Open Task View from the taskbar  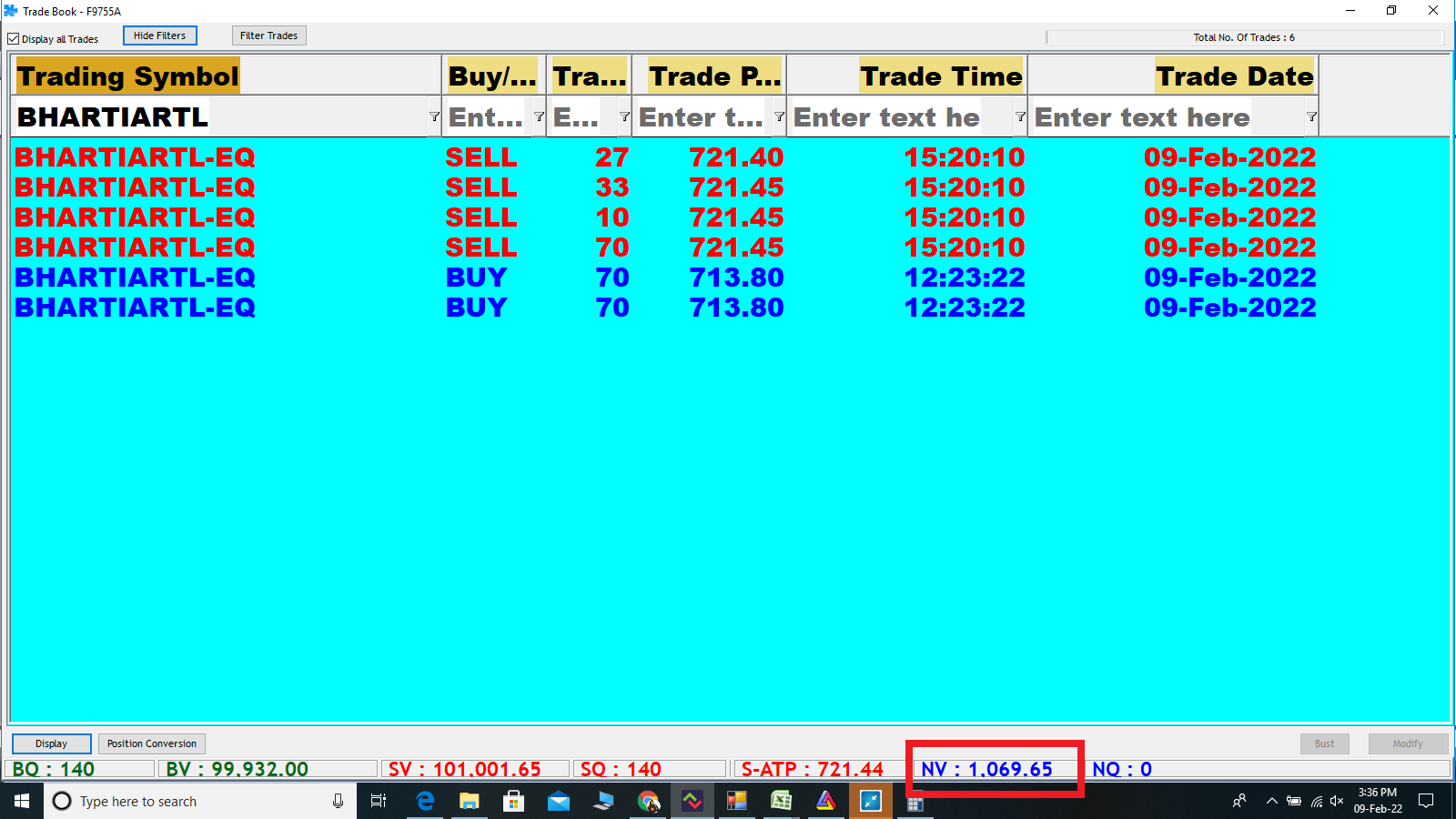pyautogui.click(x=379, y=801)
